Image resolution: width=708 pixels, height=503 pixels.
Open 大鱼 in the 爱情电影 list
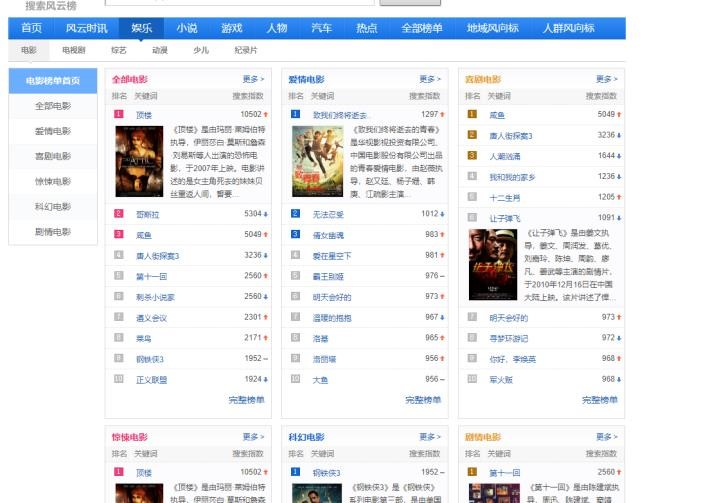(320, 380)
